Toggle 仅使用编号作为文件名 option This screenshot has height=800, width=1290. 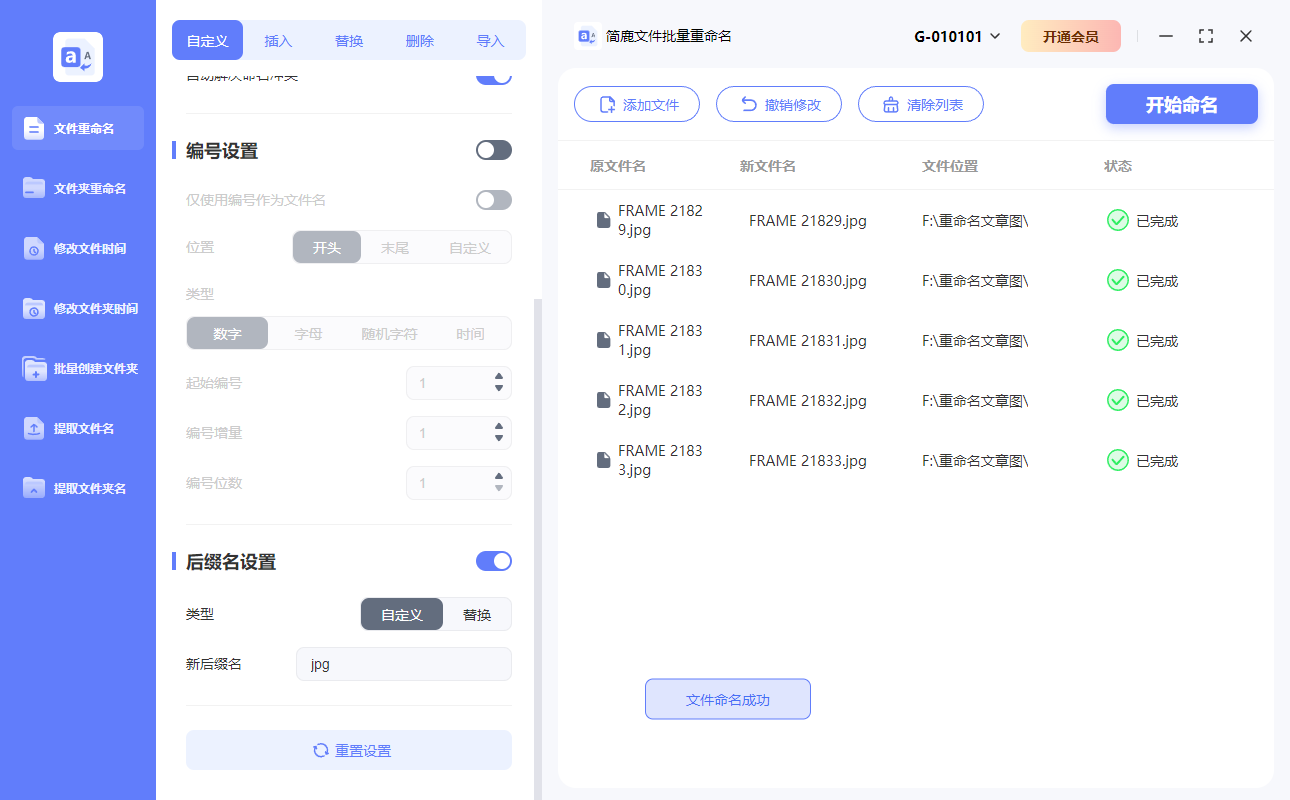[493, 199]
